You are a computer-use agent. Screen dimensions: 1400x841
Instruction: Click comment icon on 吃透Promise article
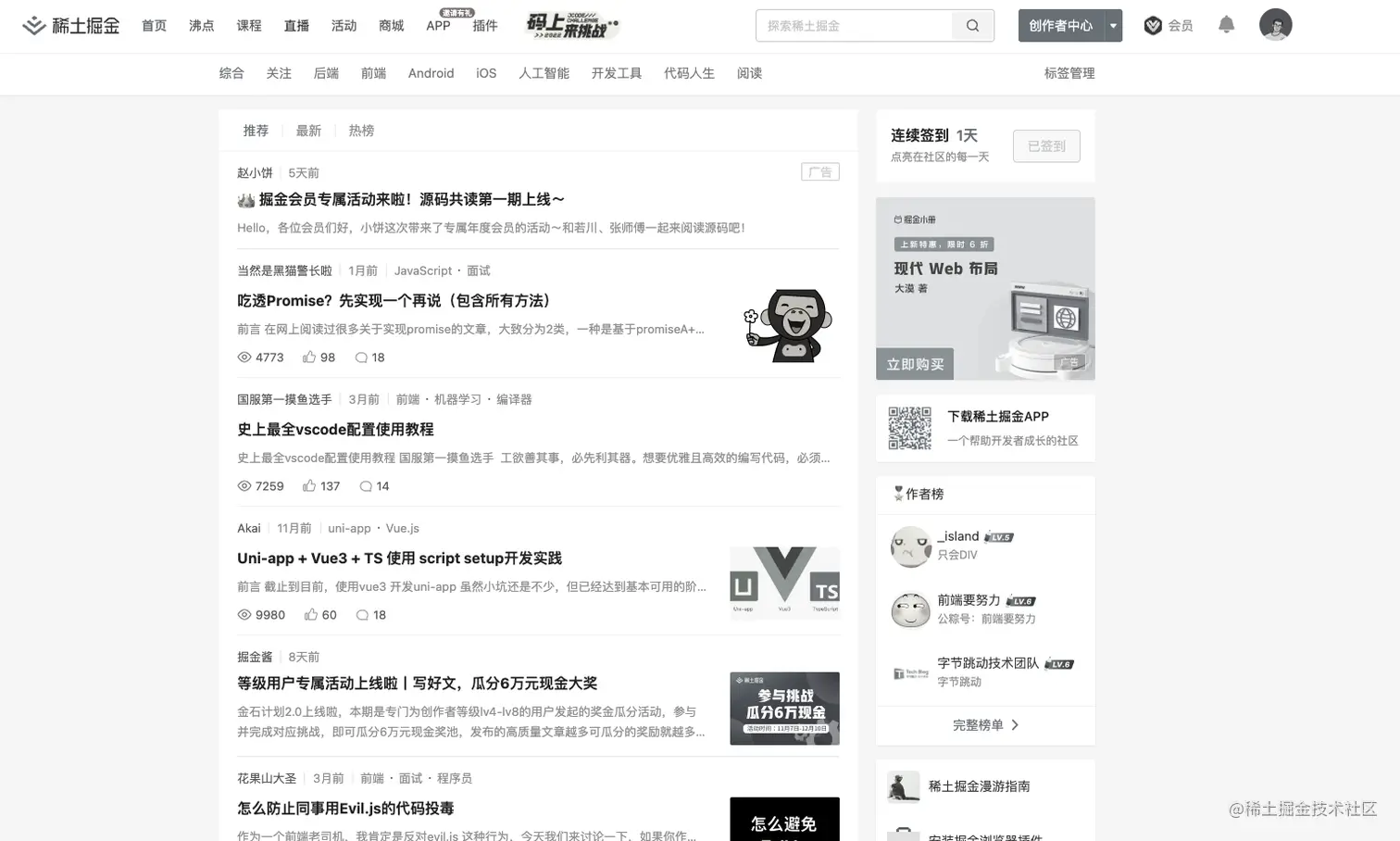pos(361,358)
